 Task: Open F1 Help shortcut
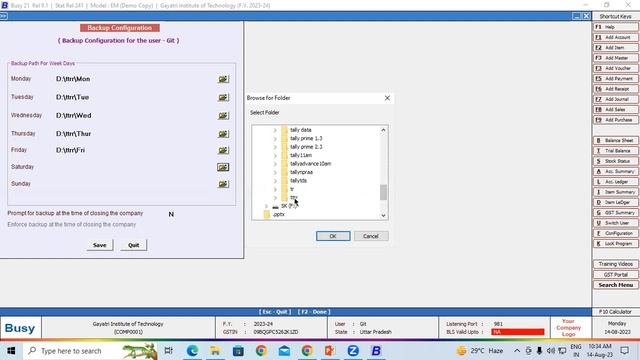click(x=616, y=27)
